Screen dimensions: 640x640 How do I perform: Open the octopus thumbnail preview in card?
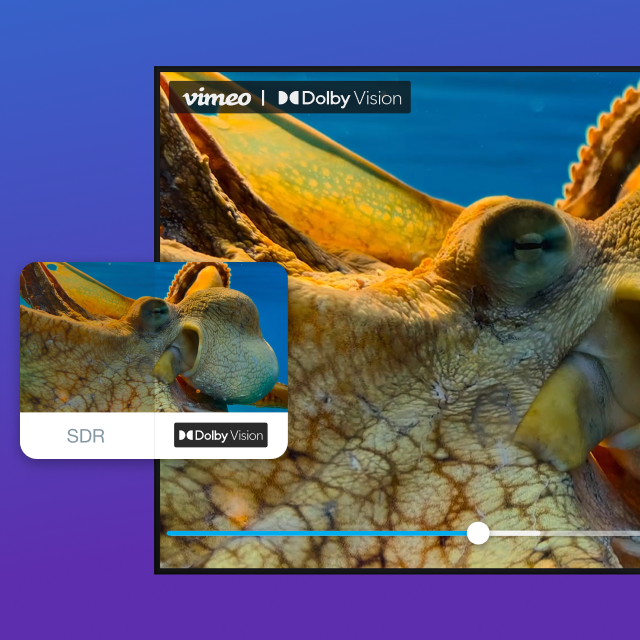point(153,337)
